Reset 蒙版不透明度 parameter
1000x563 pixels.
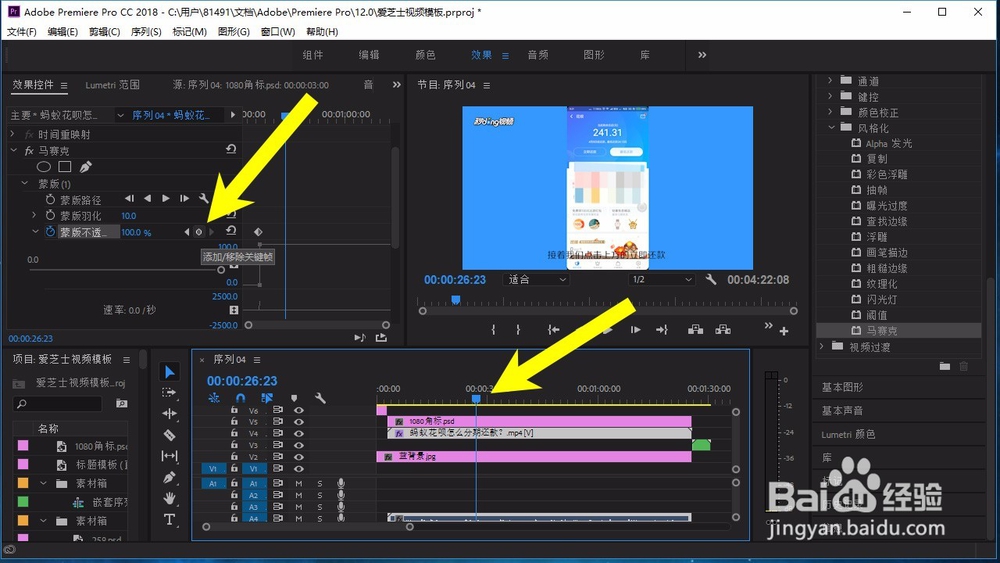[x=231, y=231]
